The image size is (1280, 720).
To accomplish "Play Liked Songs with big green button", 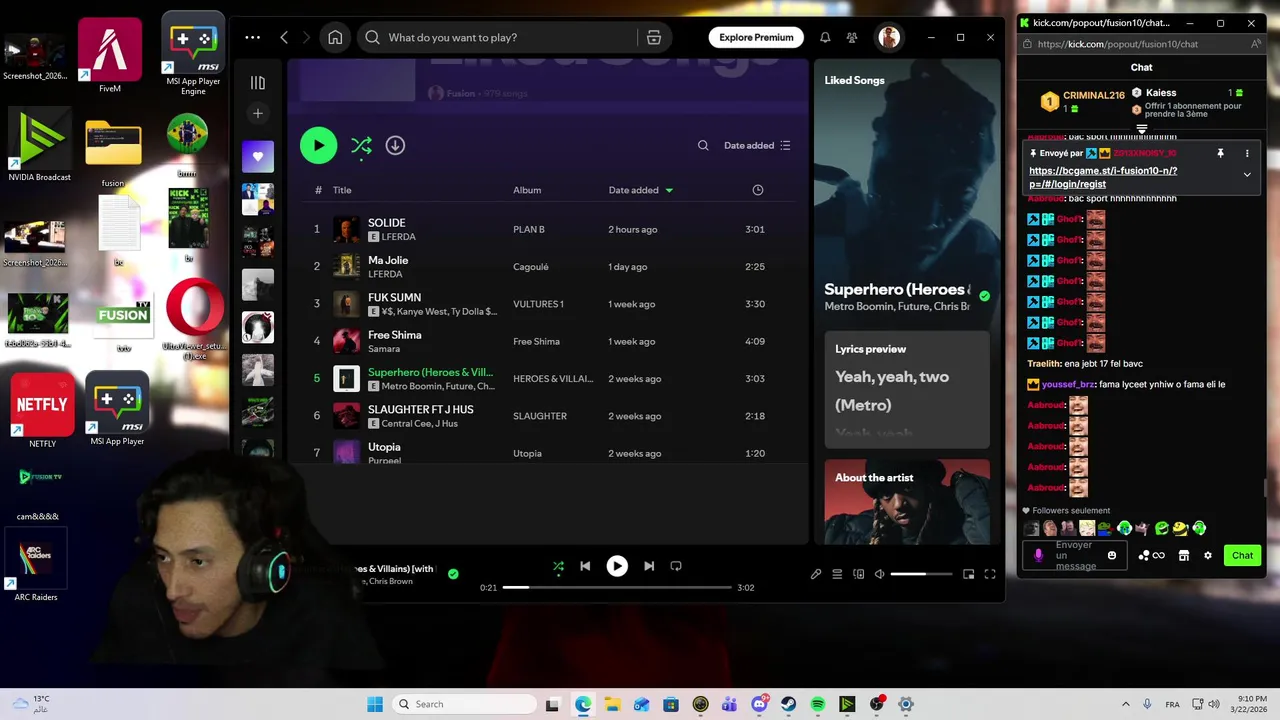I will pos(318,146).
